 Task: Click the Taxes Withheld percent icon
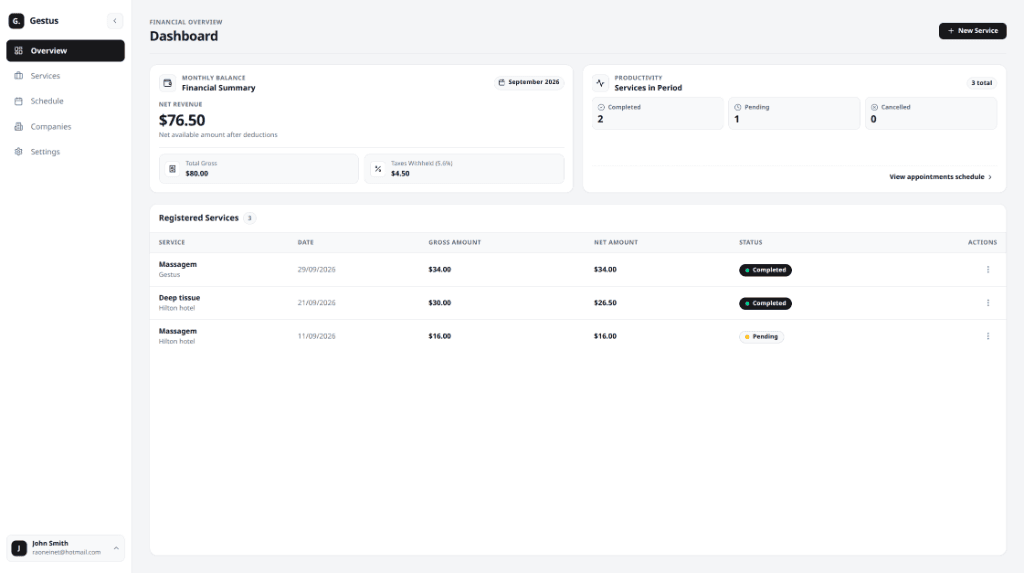(x=378, y=169)
